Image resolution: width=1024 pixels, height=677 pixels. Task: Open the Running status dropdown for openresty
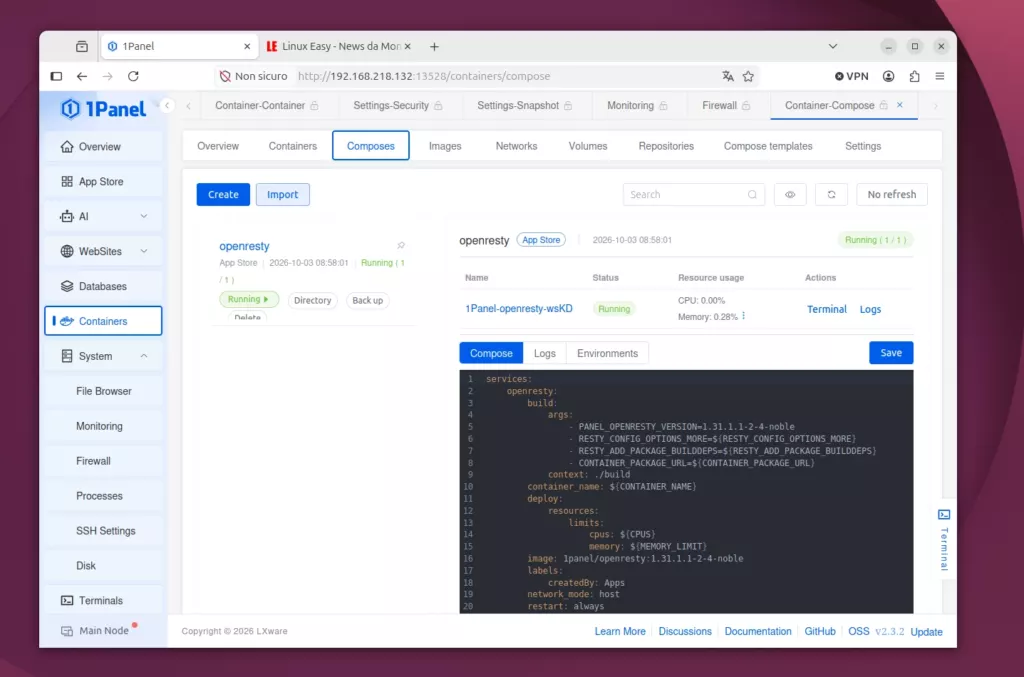(x=249, y=299)
